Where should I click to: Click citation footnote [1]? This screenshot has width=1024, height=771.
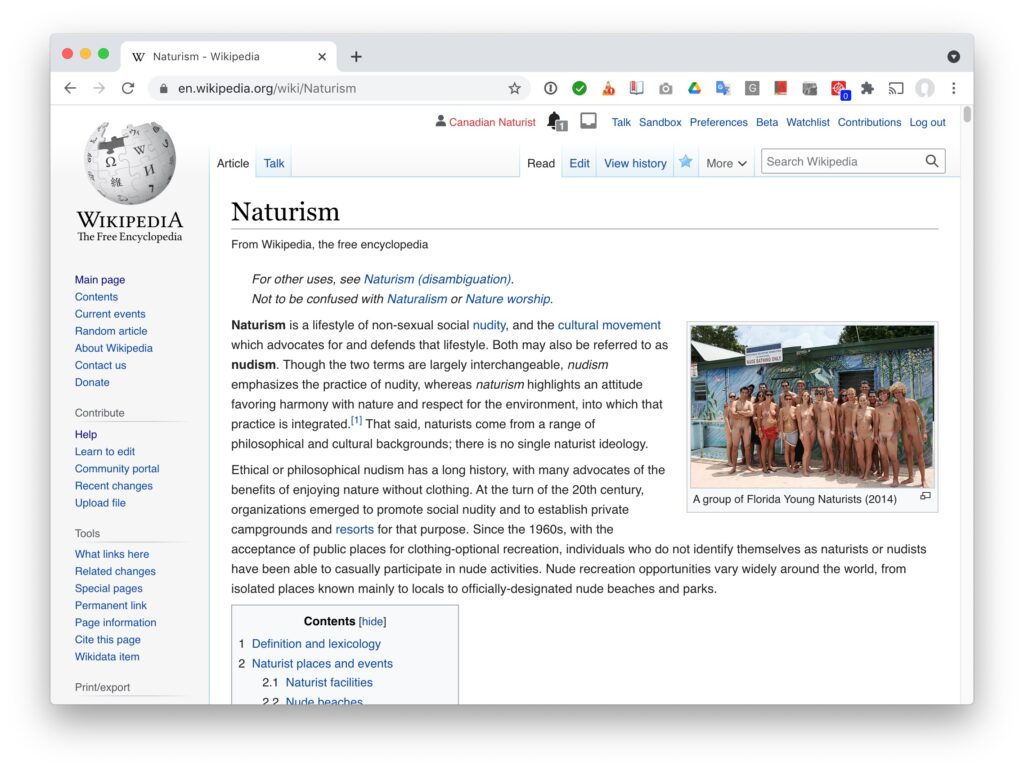coord(356,420)
